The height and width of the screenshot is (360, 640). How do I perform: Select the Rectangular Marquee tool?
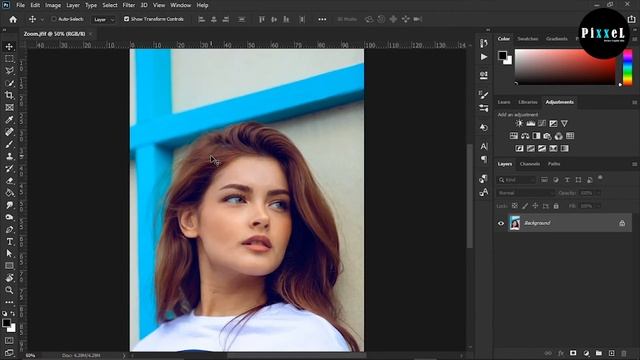tap(9, 59)
